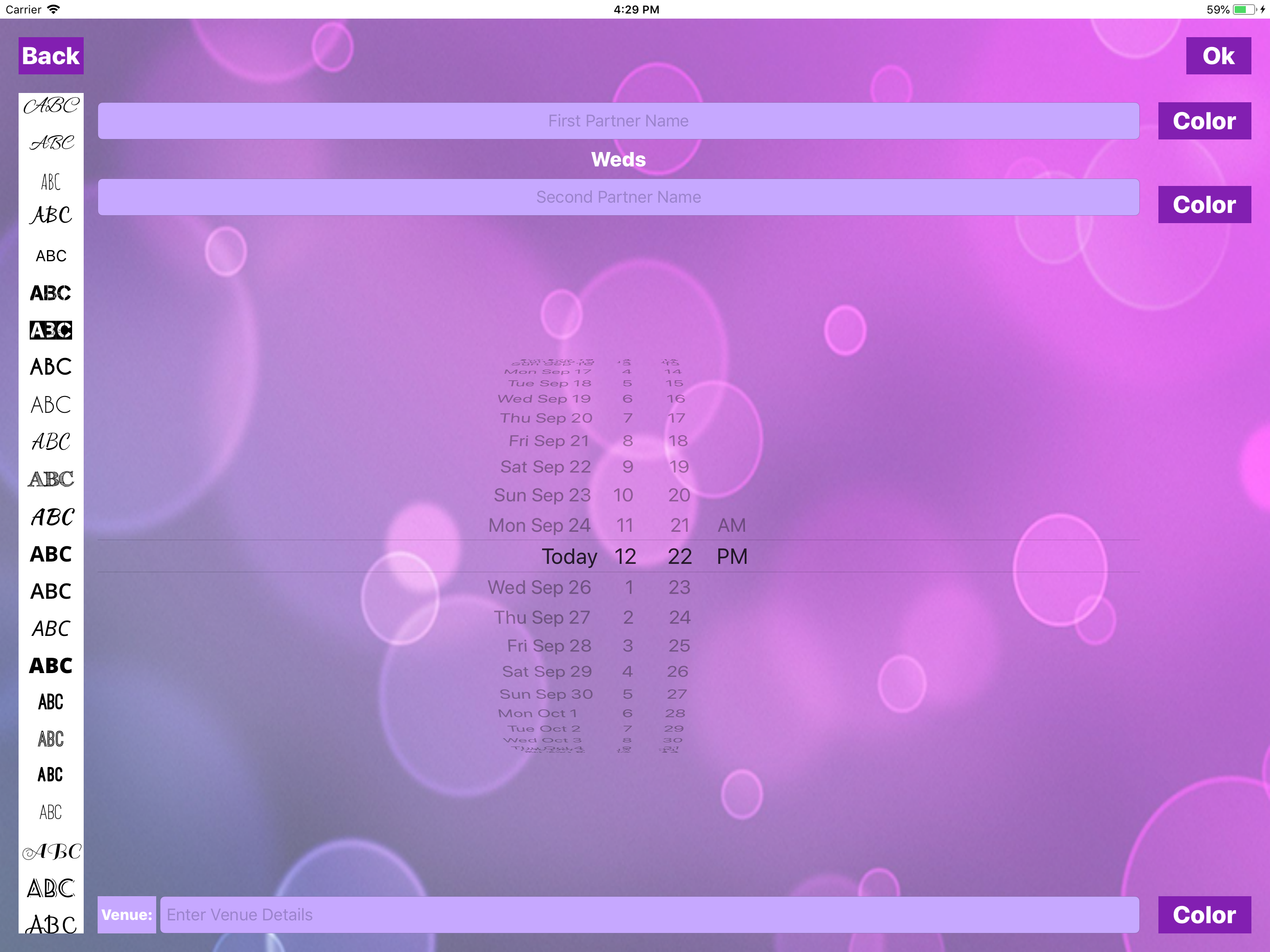
Task: Select Thu Sep 20 in the date picker
Action: [546, 418]
